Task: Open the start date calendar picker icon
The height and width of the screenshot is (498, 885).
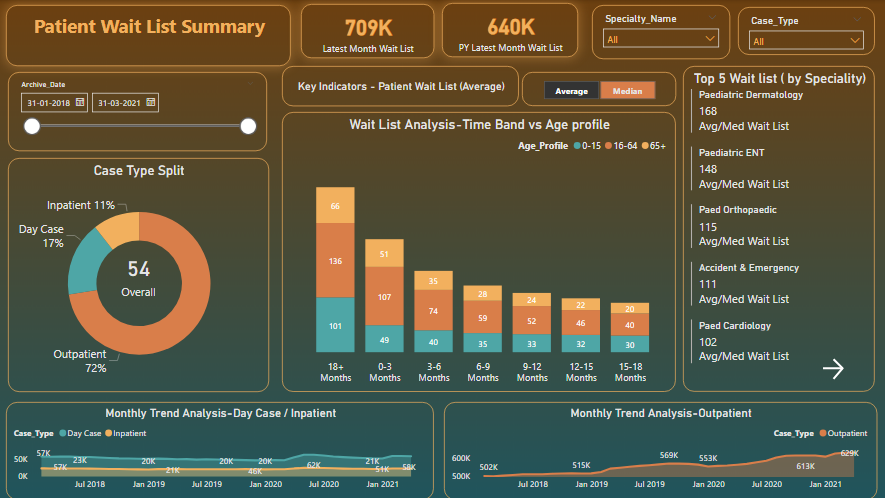Action: pyautogui.click(x=80, y=102)
